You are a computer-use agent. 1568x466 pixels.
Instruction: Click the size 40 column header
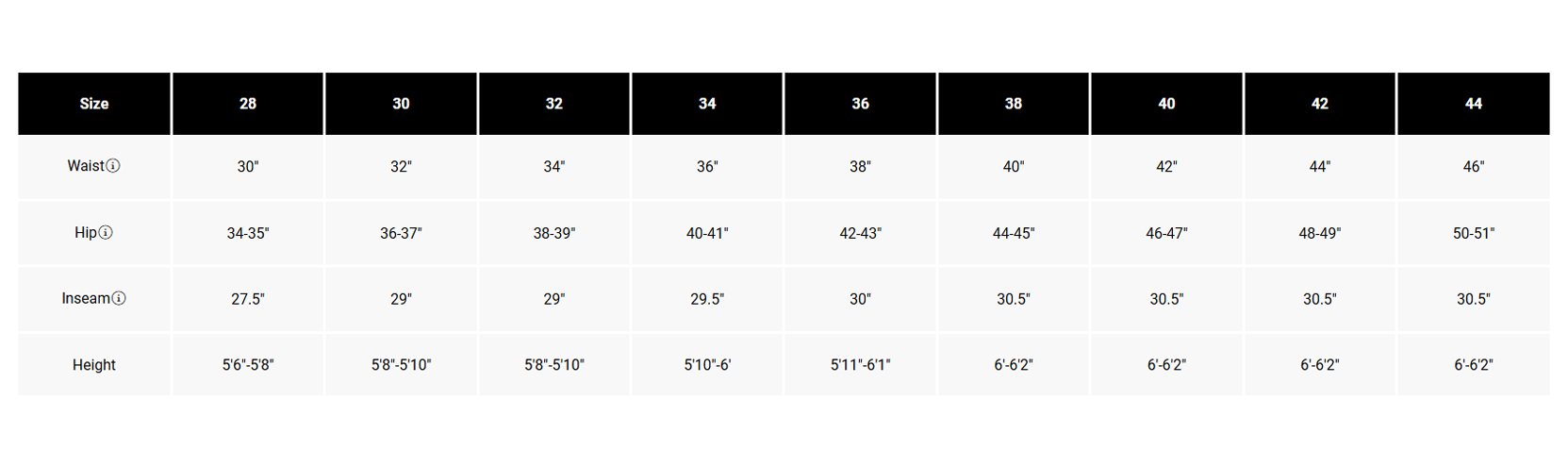1166,104
